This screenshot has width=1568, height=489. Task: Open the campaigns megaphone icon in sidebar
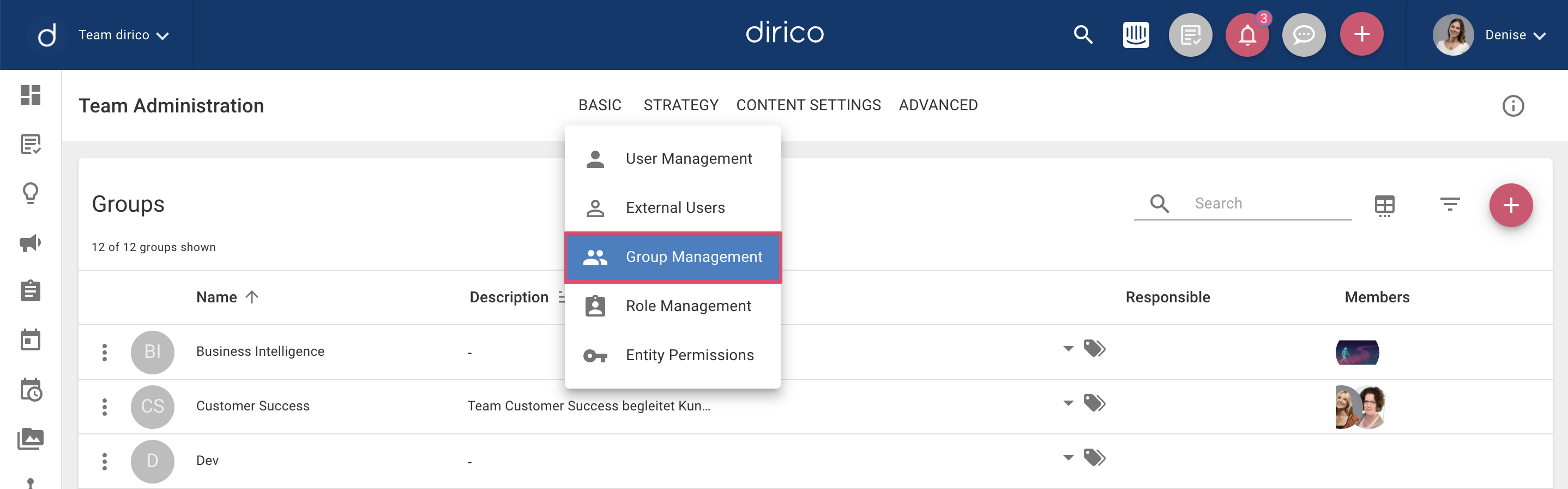point(31,243)
